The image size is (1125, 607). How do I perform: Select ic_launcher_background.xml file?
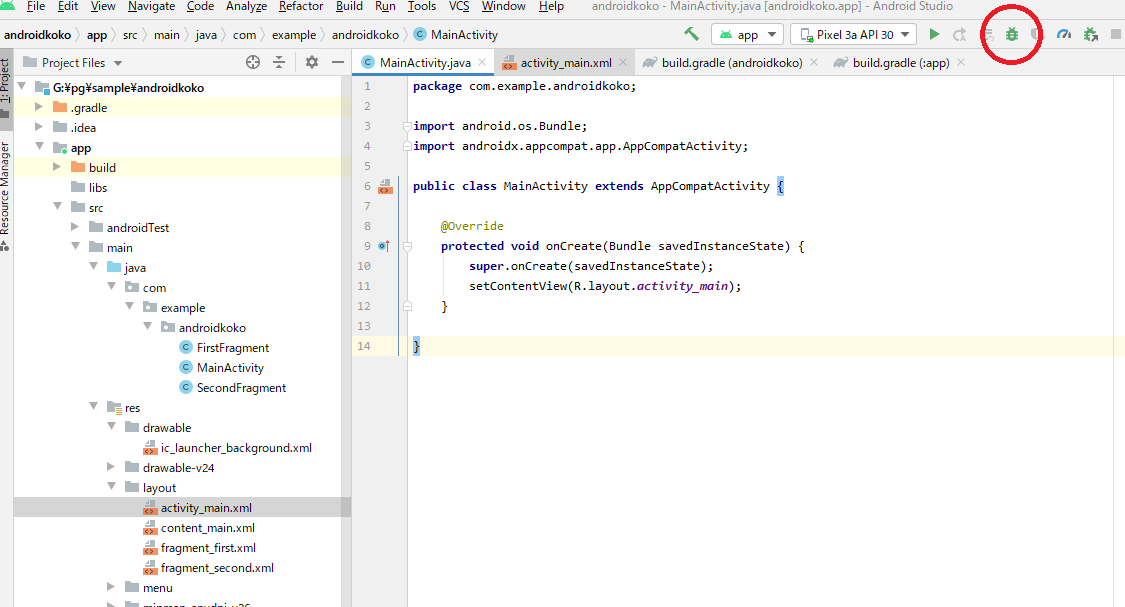coord(236,448)
